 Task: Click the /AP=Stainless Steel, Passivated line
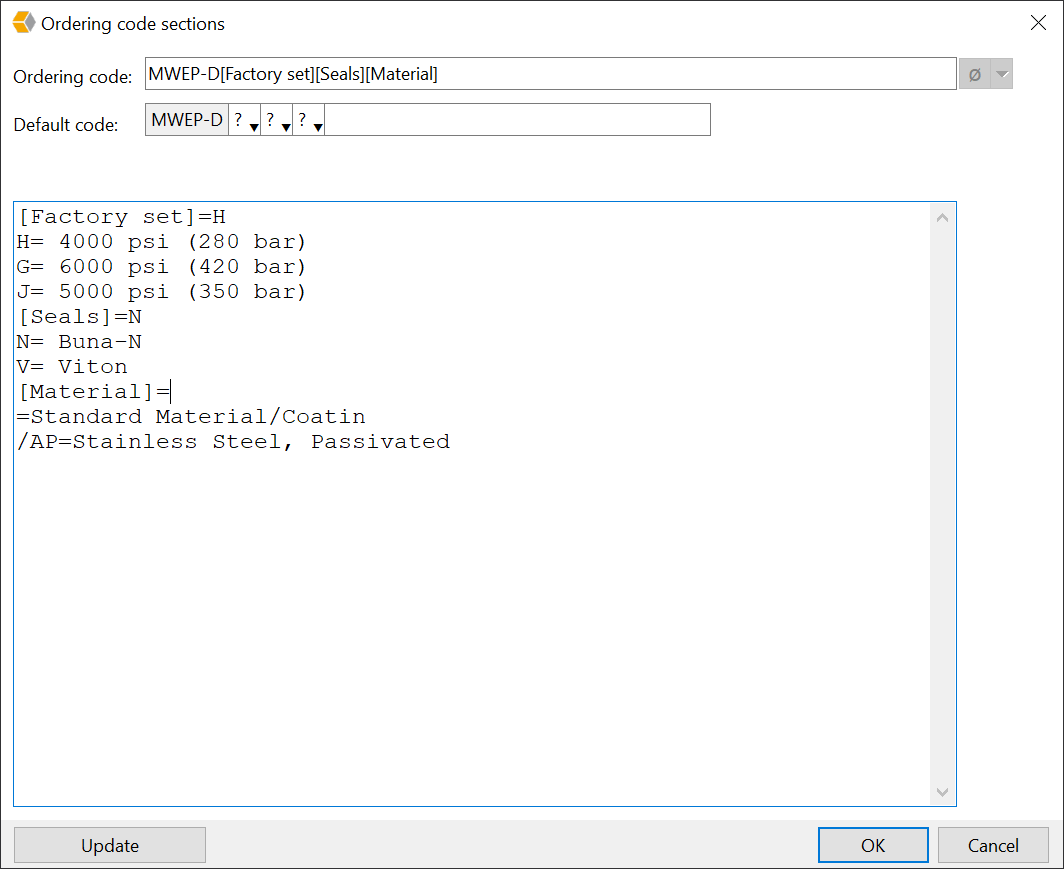[233, 441]
